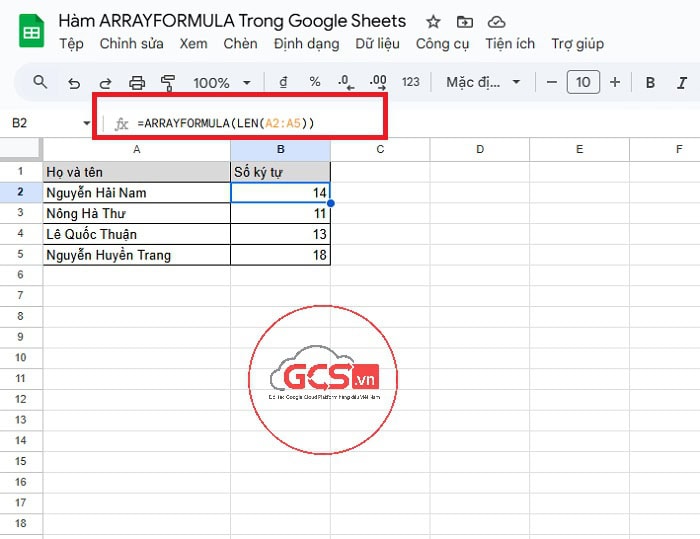Open the Định dạng menu
The width and height of the screenshot is (700, 539).
(306, 43)
